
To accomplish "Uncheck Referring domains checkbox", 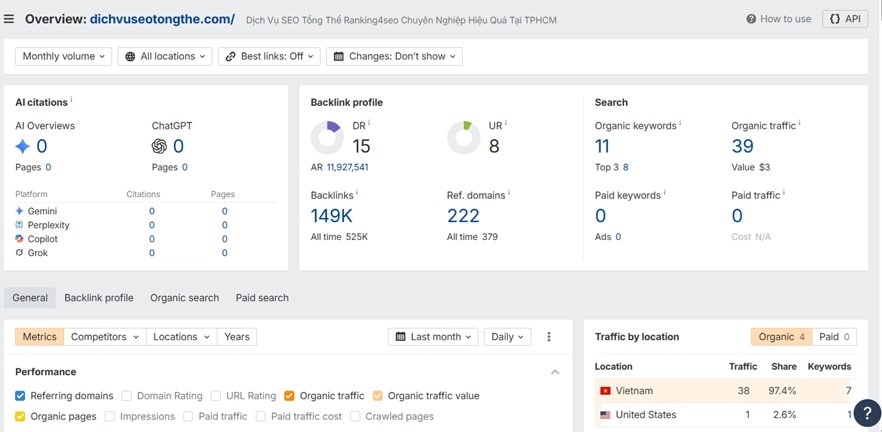I will coord(20,396).
